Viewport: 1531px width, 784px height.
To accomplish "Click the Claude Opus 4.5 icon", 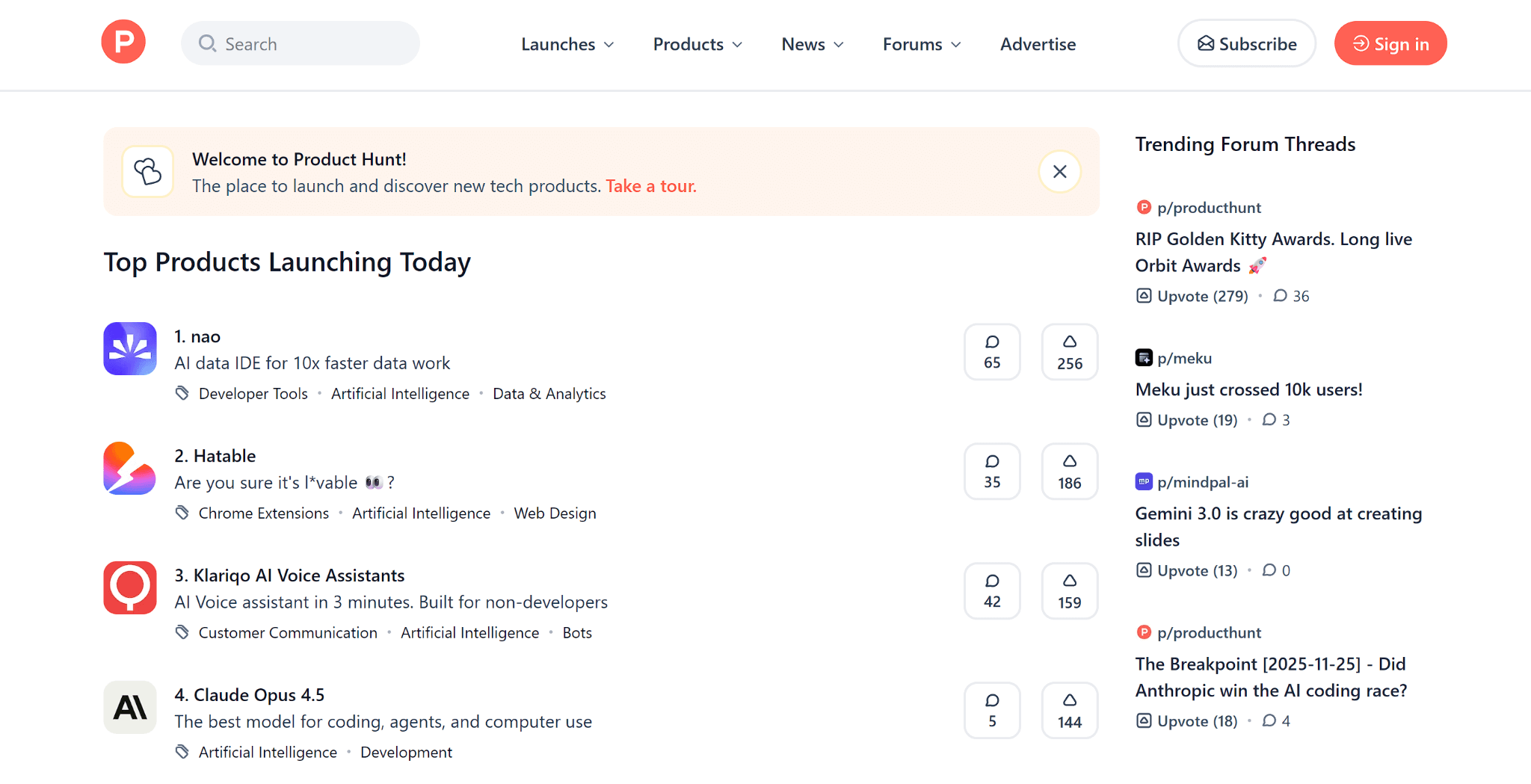I will pos(129,707).
